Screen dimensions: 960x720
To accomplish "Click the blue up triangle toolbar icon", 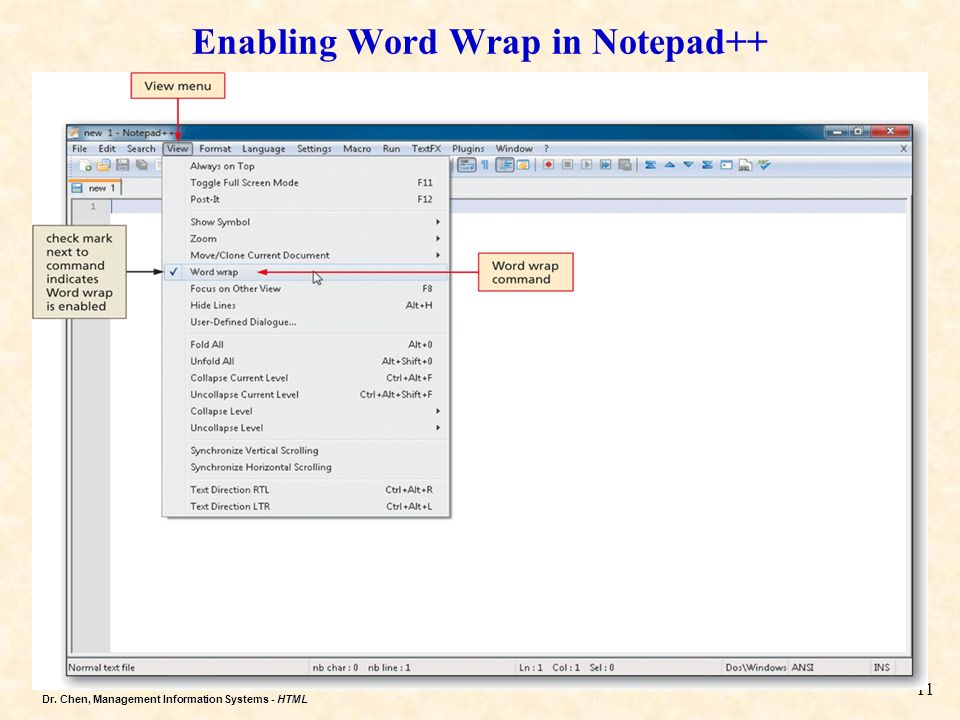I will pos(669,165).
